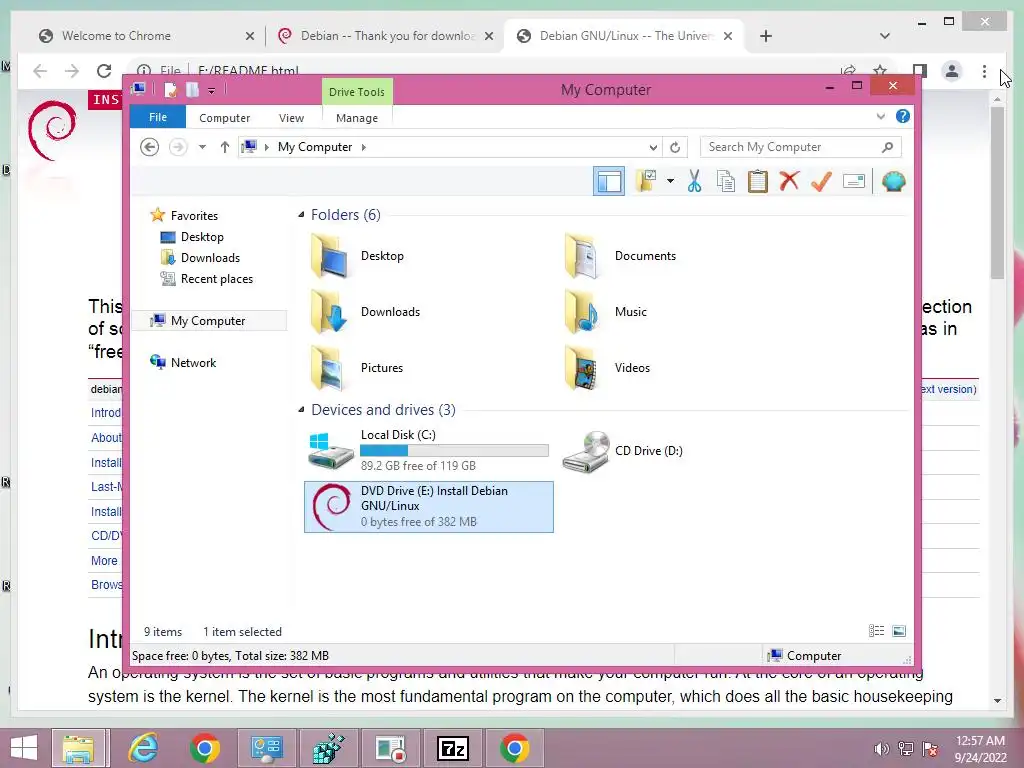
Task: Open the Manage ribbon tab
Action: point(357,118)
